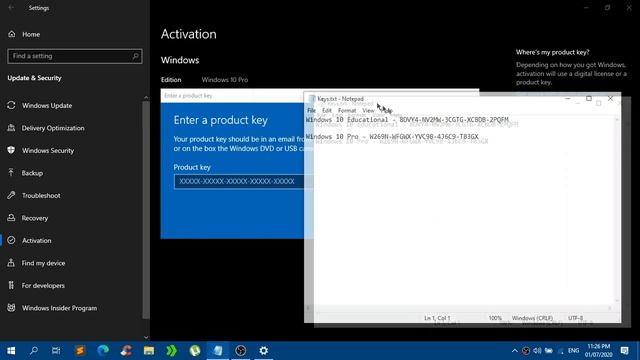Open Task View from taskbar

(x=56, y=351)
